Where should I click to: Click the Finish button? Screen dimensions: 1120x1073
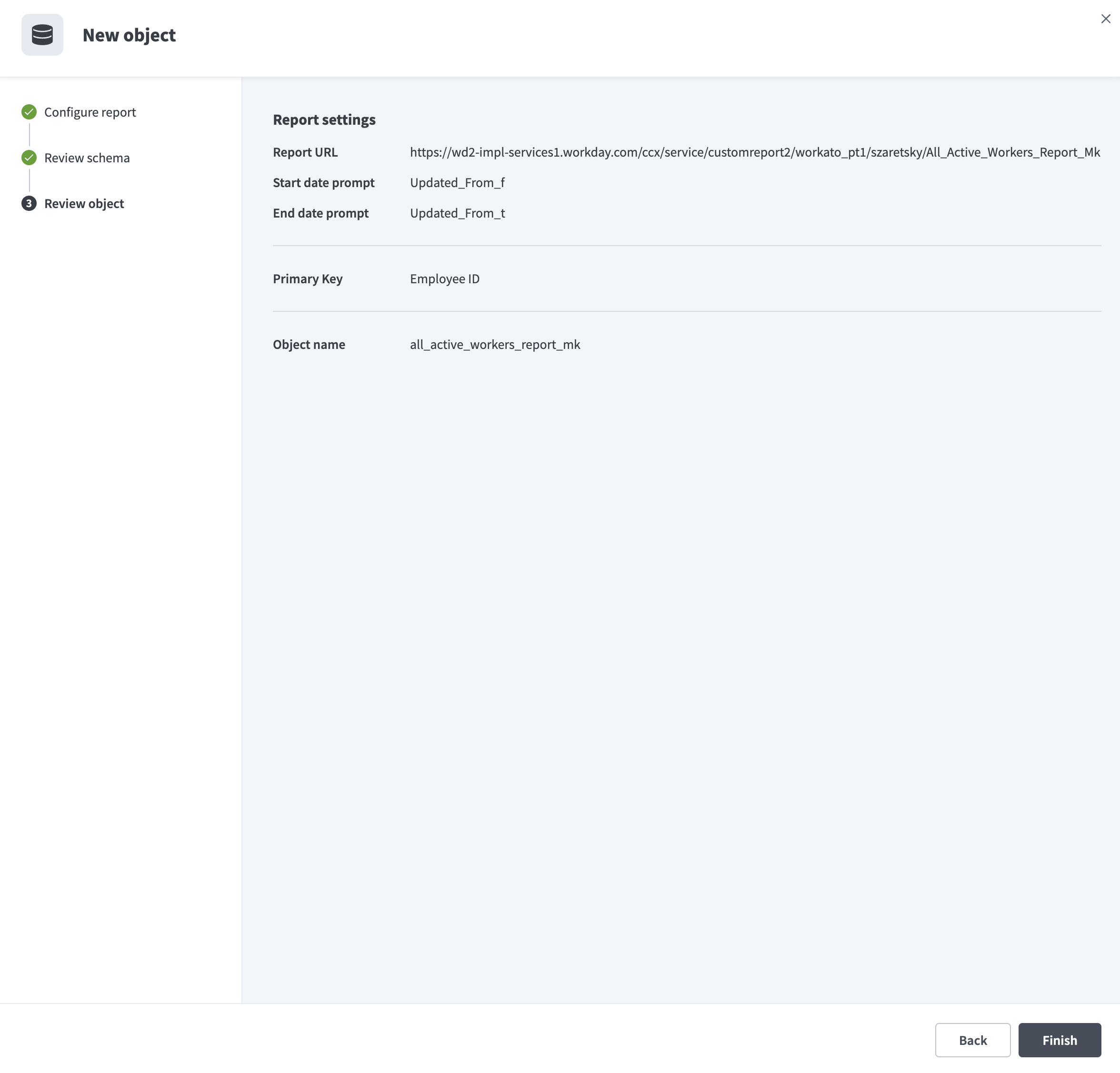click(1060, 1040)
